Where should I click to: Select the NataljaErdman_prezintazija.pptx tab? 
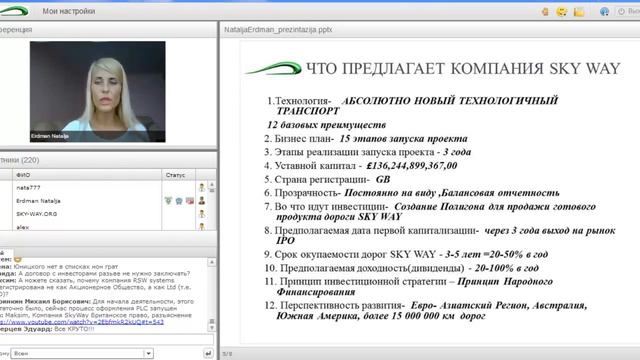(x=278, y=30)
